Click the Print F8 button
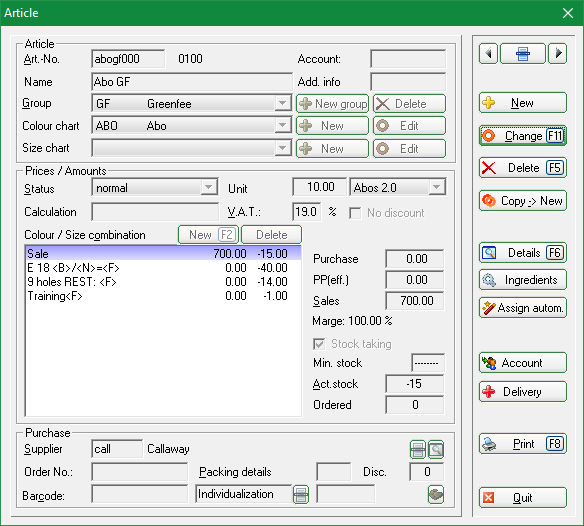The width and height of the screenshot is (584, 526). click(x=523, y=444)
